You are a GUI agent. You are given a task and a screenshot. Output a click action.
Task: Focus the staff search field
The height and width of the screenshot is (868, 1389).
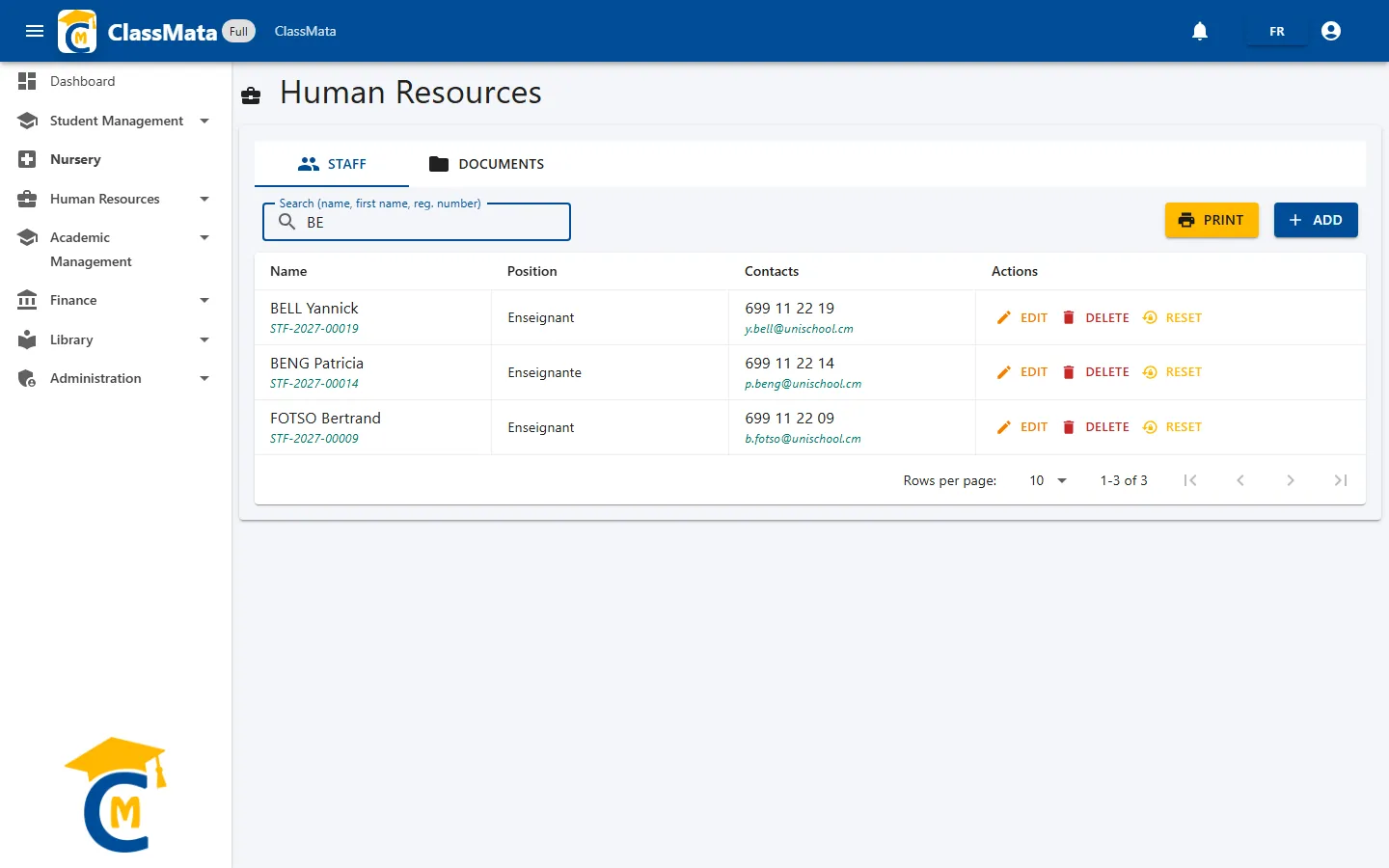pyautogui.click(x=417, y=222)
